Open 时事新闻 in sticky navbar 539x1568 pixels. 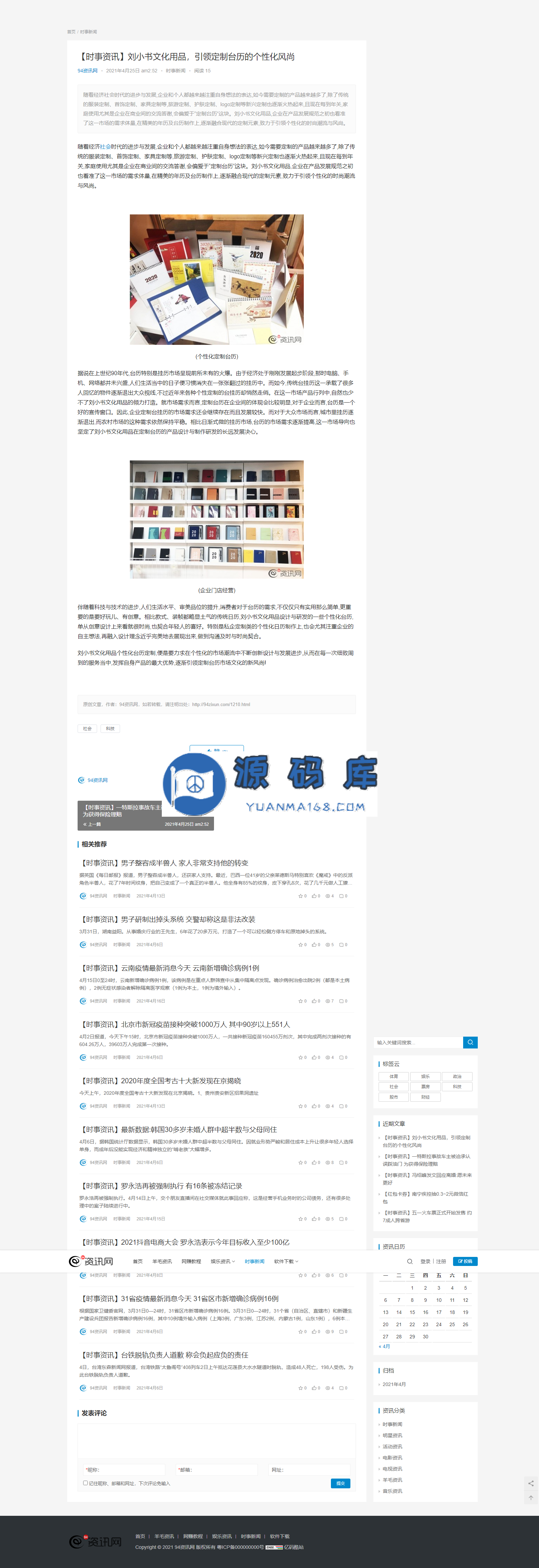[x=254, y=1261]
